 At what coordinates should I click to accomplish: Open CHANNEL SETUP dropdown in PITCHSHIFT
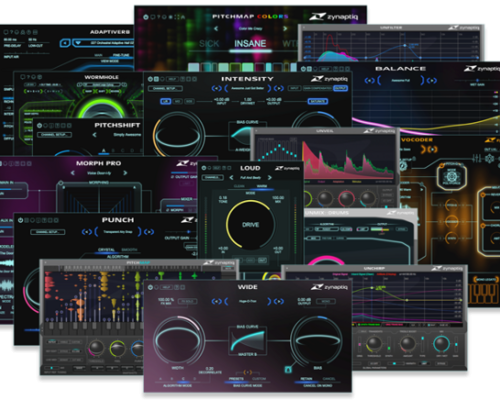click(x=54, y=135)
